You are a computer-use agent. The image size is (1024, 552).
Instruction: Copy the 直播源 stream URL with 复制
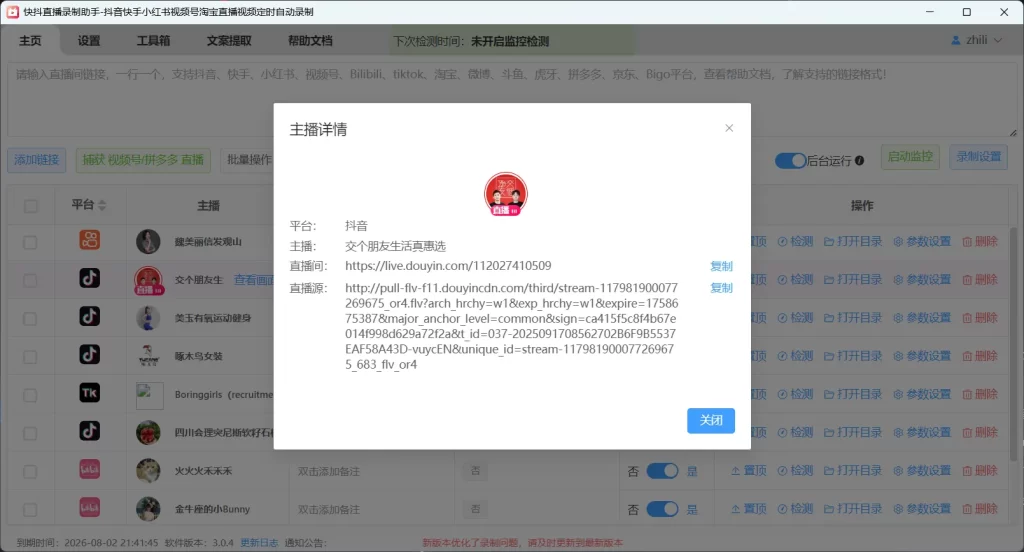coord(721,288)
